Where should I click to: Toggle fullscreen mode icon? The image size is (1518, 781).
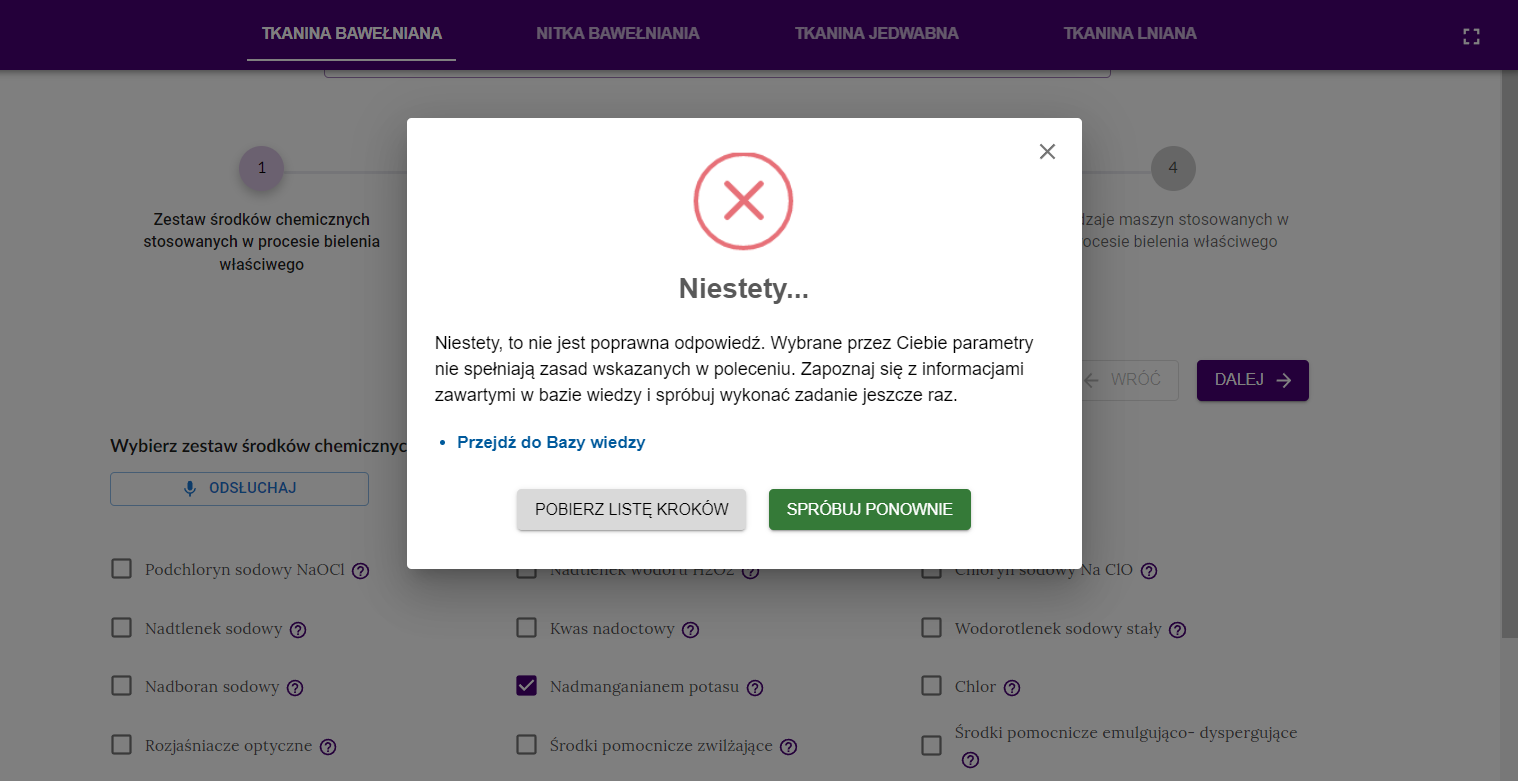(1471, 37)
